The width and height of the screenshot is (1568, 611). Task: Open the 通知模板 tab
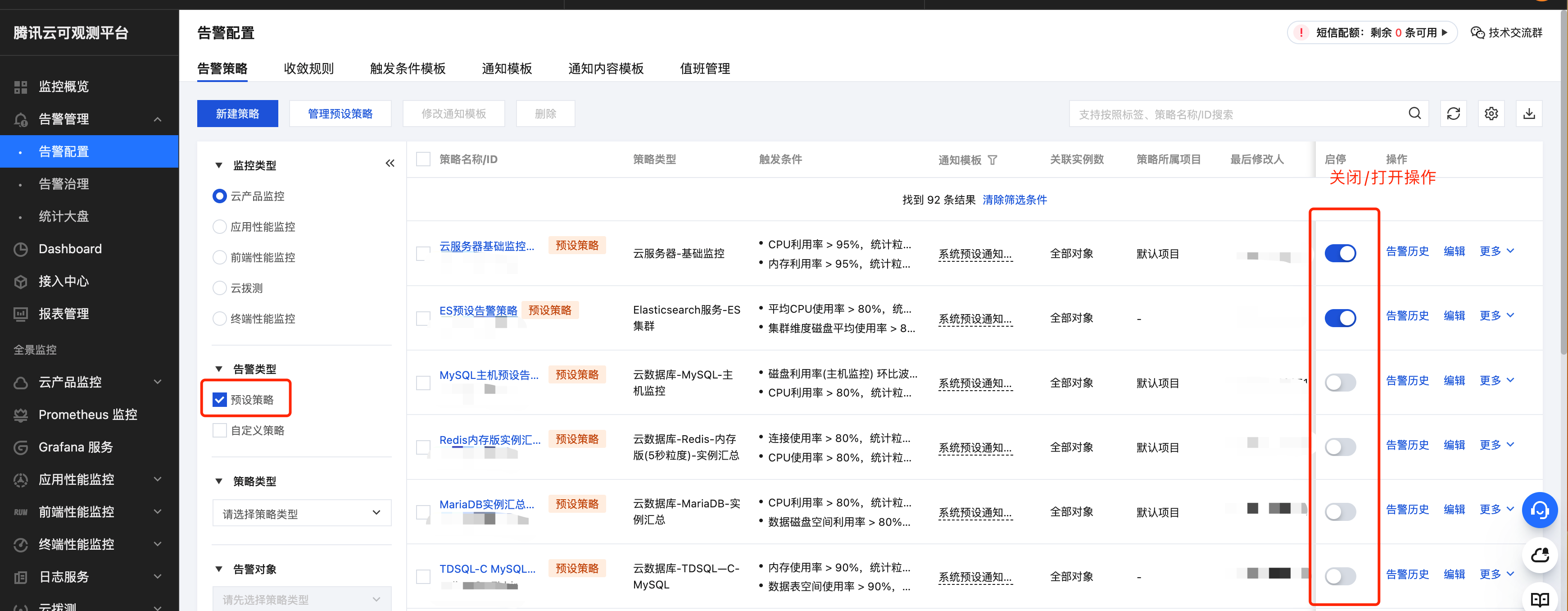point(507,68)
